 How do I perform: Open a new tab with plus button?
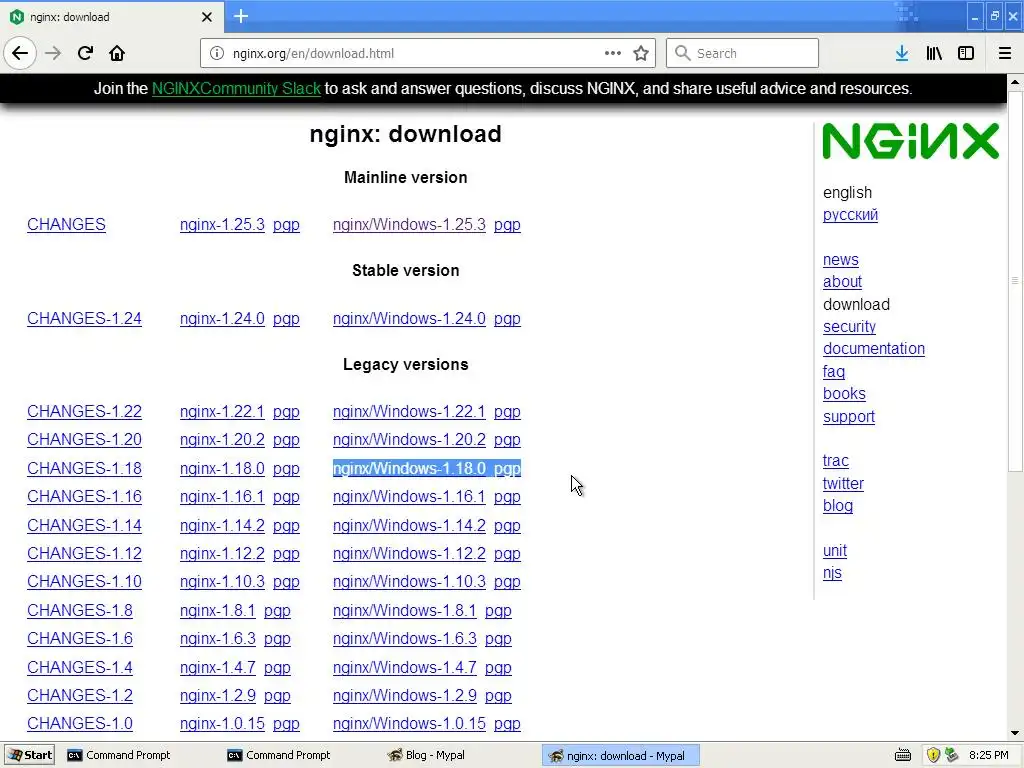point(241,16)
